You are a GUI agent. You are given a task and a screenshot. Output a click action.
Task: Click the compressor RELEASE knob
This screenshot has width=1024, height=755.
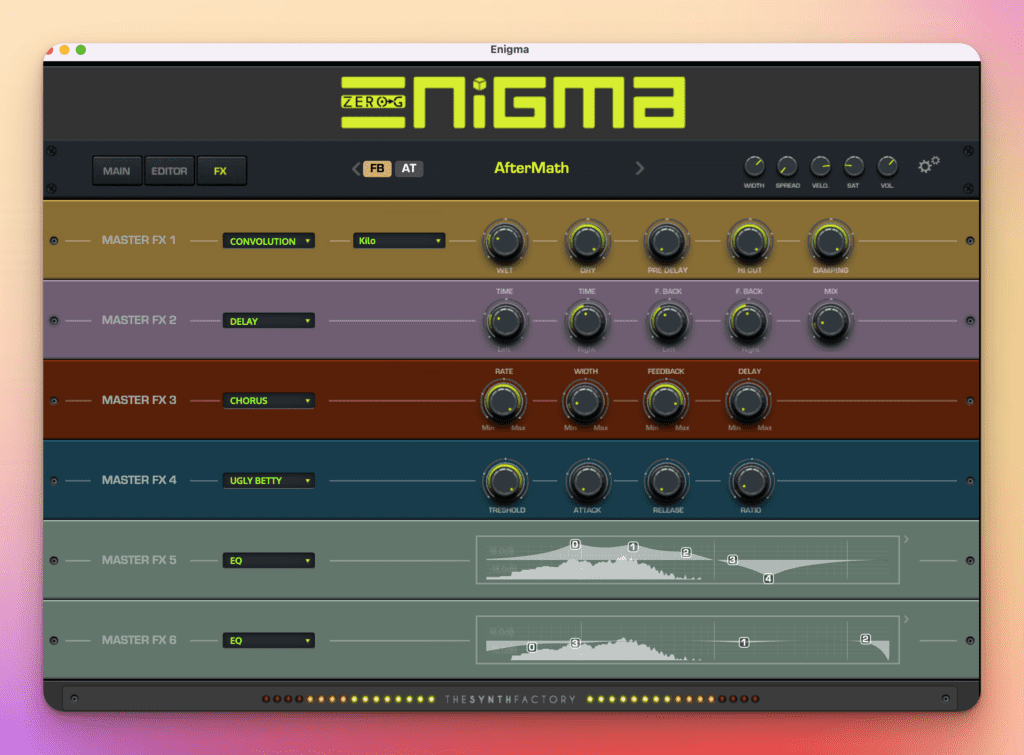[667, 482]
